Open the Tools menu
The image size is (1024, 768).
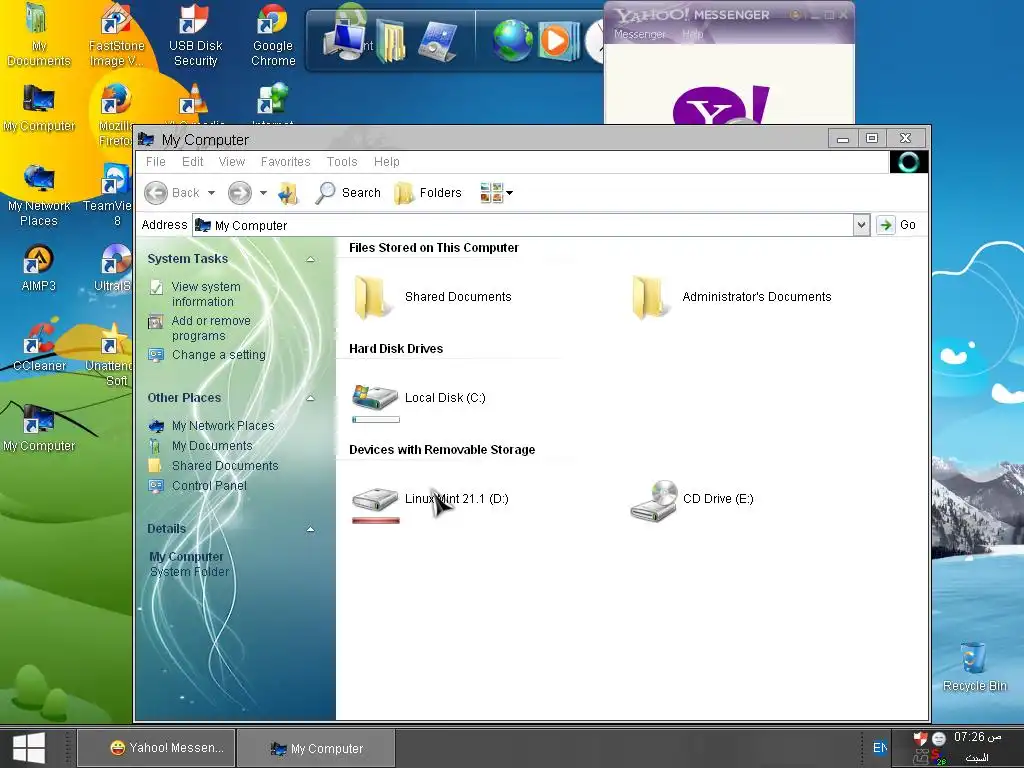(x=342, y=161)
